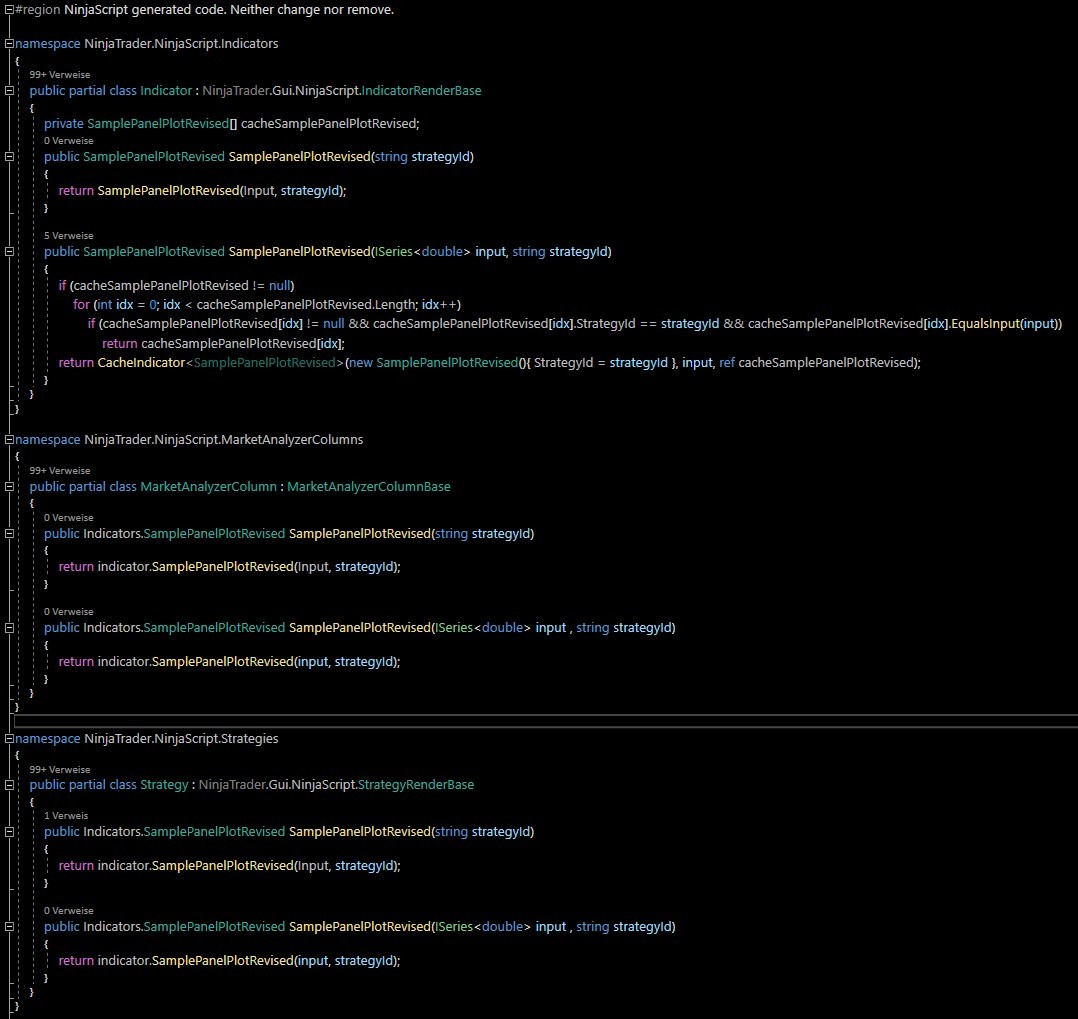Click 'Neither change nor remove.' region text
Image resolution: width=1078 pixels, height=1019 pixels.
[312, 10]
